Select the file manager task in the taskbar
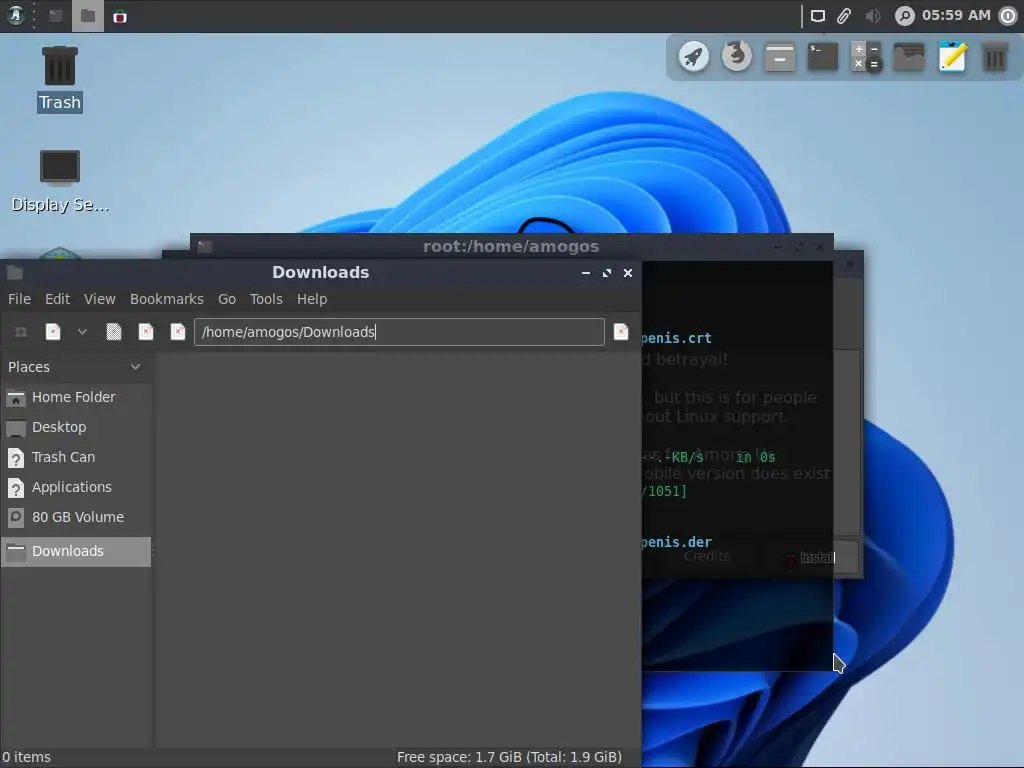1024x768 pixels. tap(88, 16)
